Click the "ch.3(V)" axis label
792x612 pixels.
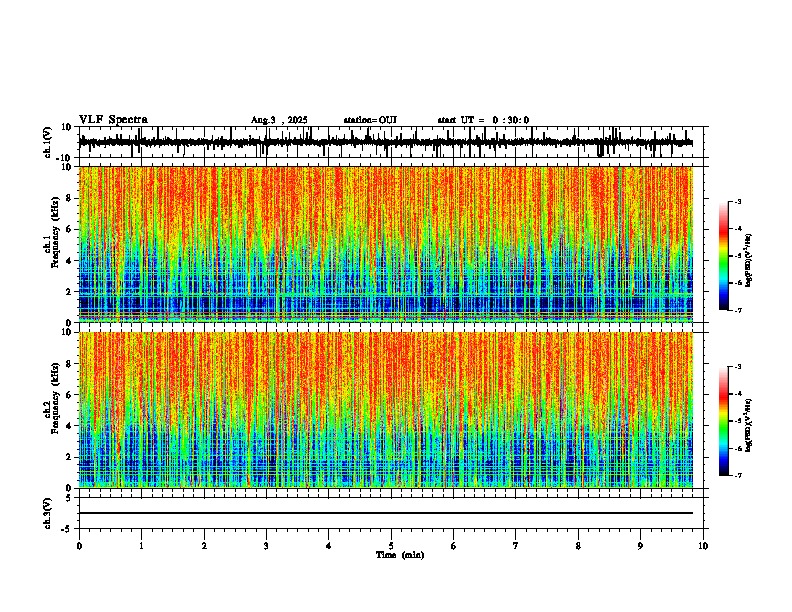[x=48, y=513]
